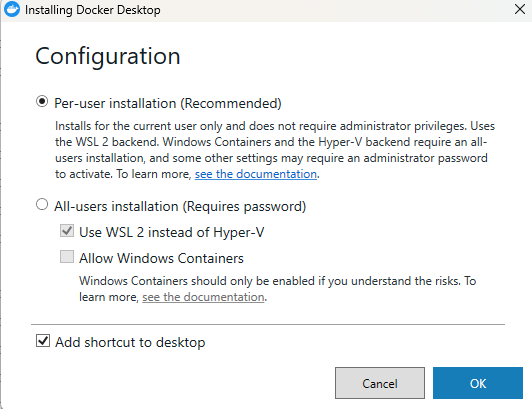Choose the All-users installation radio button

click(x=42, y=204)
